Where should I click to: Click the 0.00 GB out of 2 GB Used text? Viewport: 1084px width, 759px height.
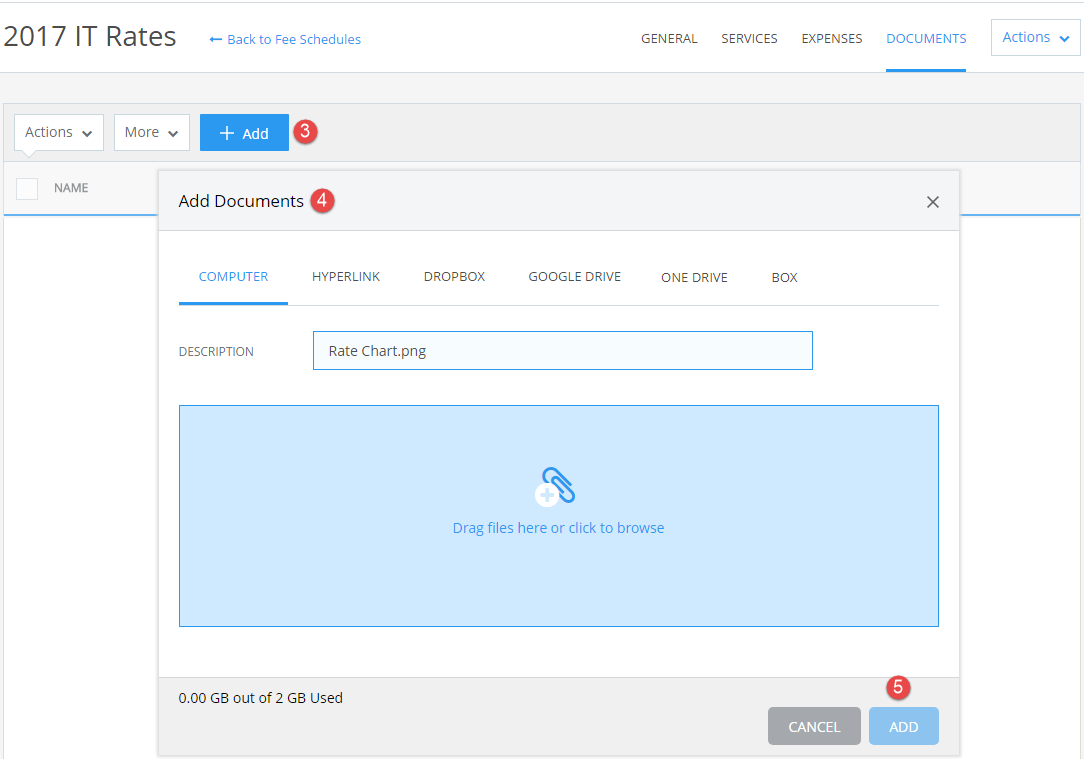[x=261, y=698]
